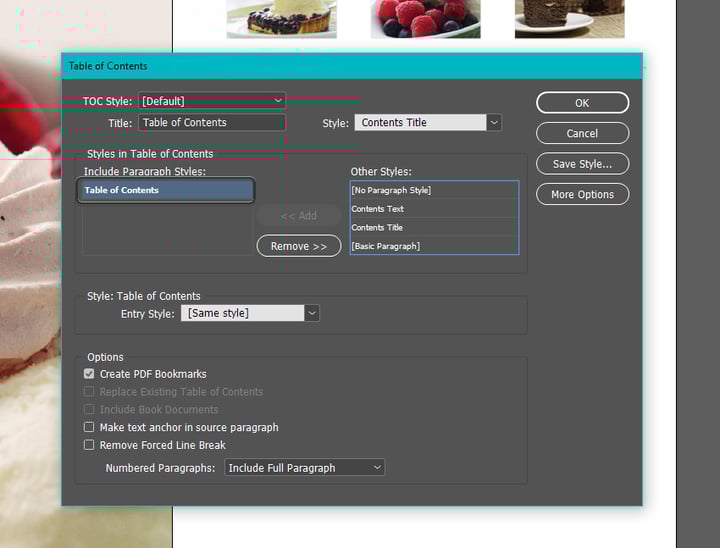
Task: Enable Remove Forced Line Break
Action: [89, 445]
